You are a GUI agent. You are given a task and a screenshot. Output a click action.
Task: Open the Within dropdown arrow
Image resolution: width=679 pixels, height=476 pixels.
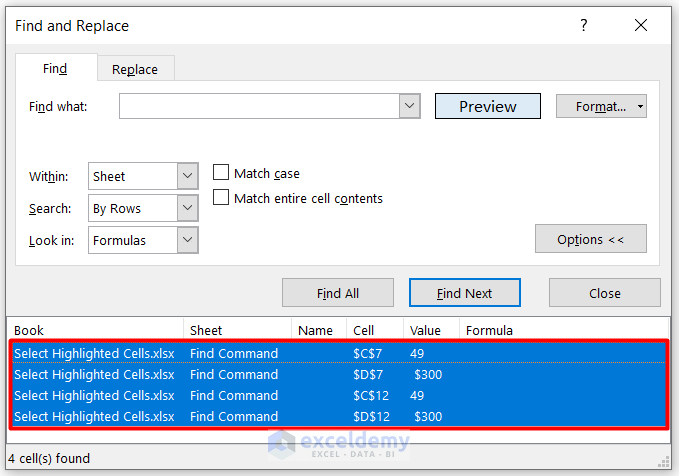(188, 176)
